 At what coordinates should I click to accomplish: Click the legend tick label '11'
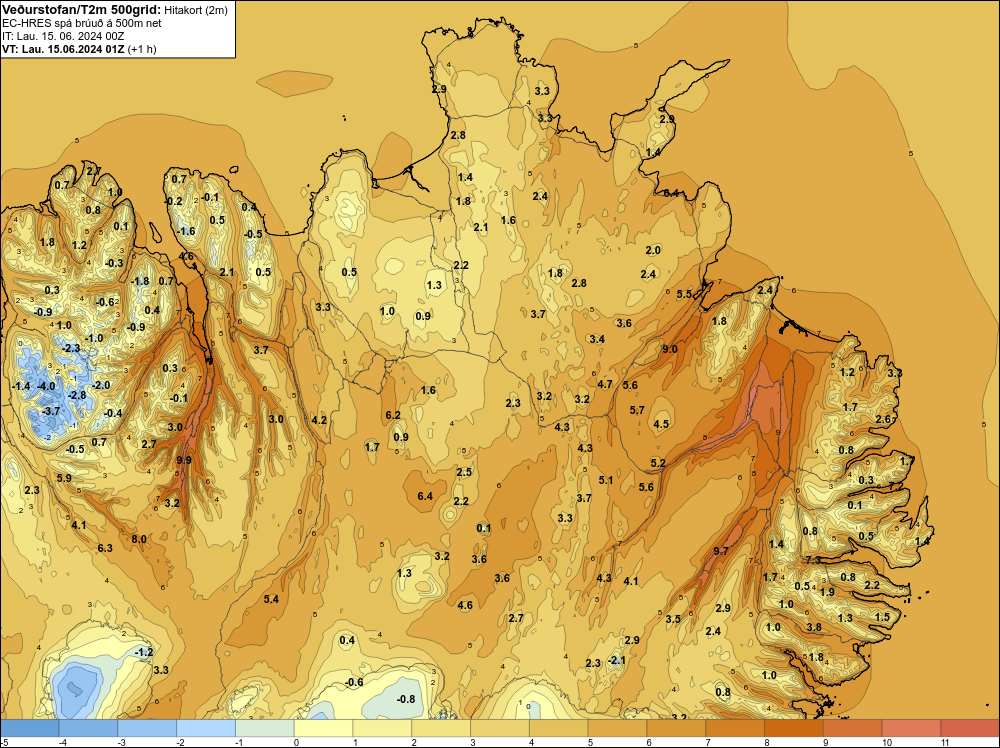pos(945,742)
